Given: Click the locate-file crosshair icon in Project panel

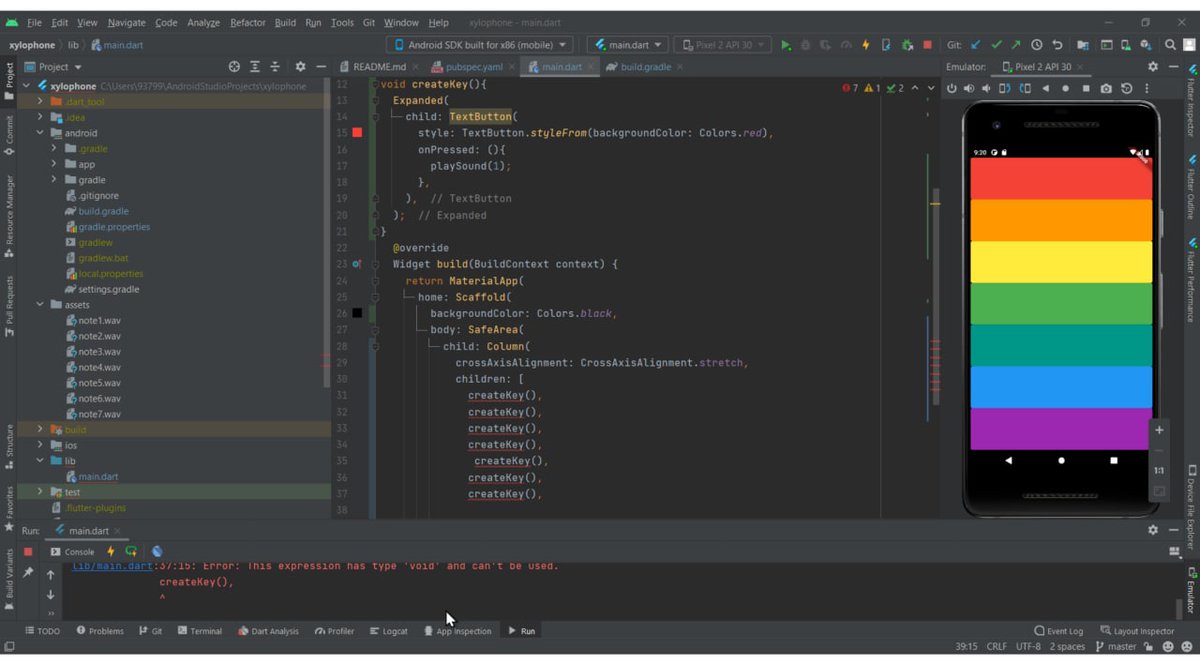Looking at the screenshot, I should pos(234,67).
